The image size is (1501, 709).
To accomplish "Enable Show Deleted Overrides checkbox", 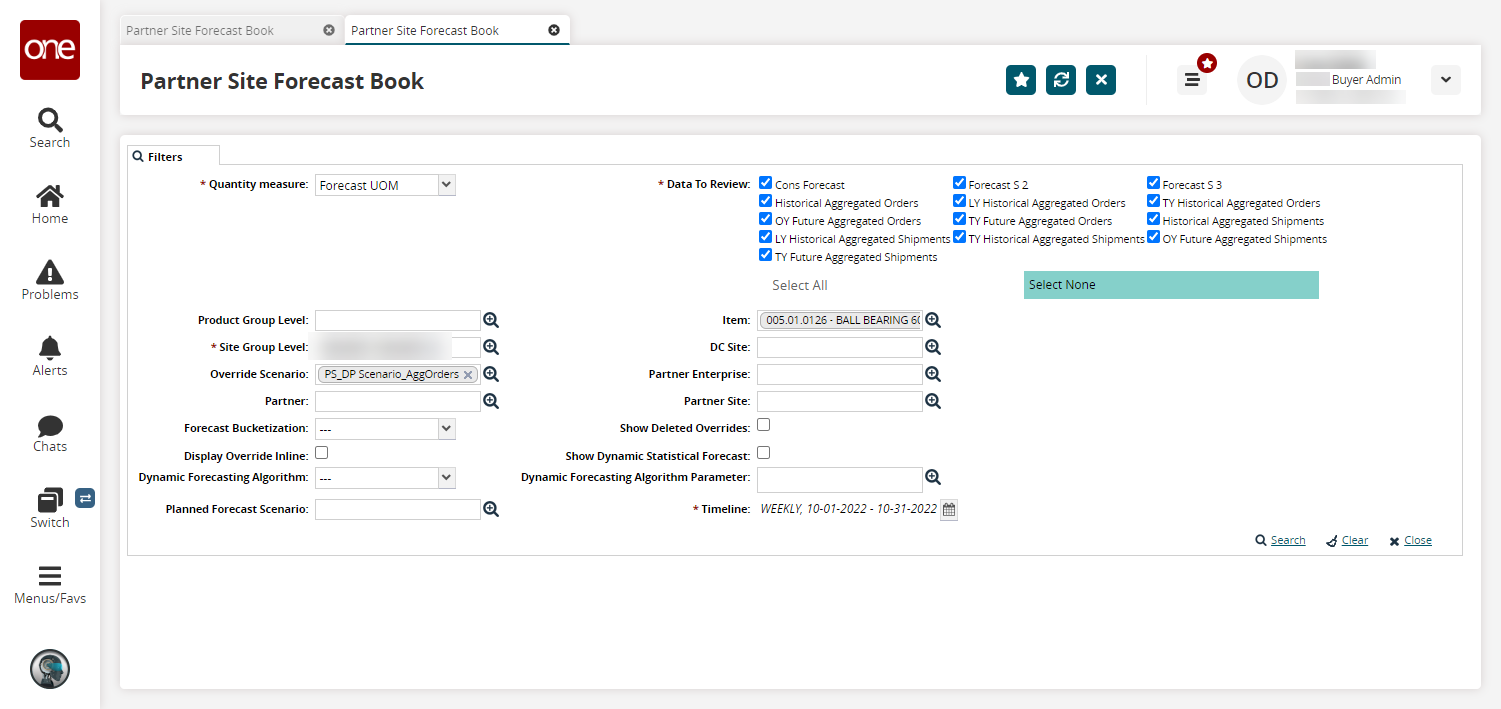I will pos(763,425).
